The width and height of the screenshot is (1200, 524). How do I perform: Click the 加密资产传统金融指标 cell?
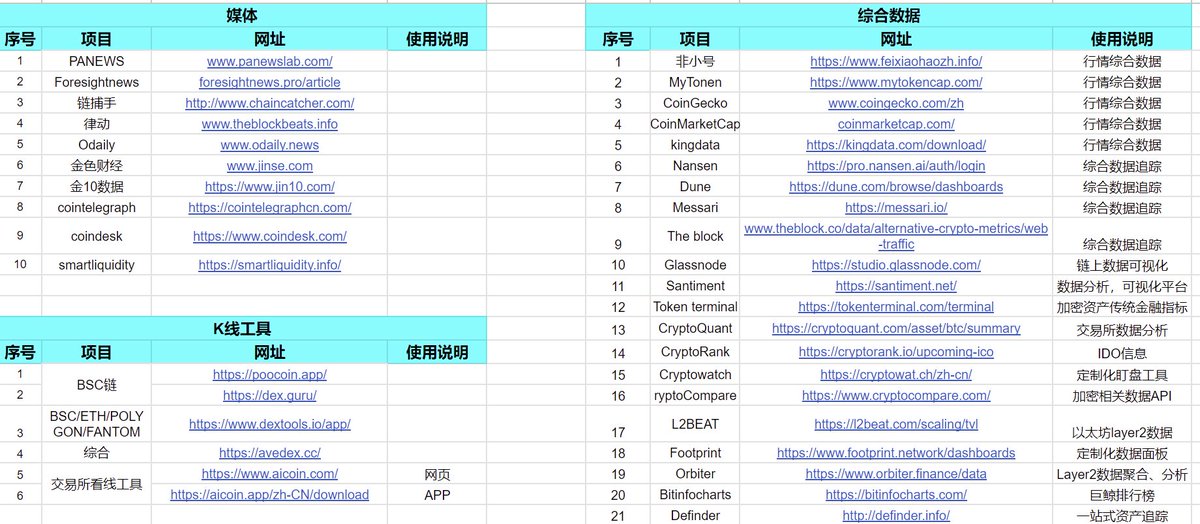click(1122, 307)
